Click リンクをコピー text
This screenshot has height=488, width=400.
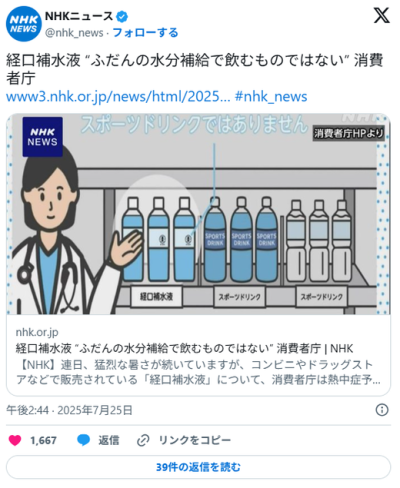coord(195,440)
